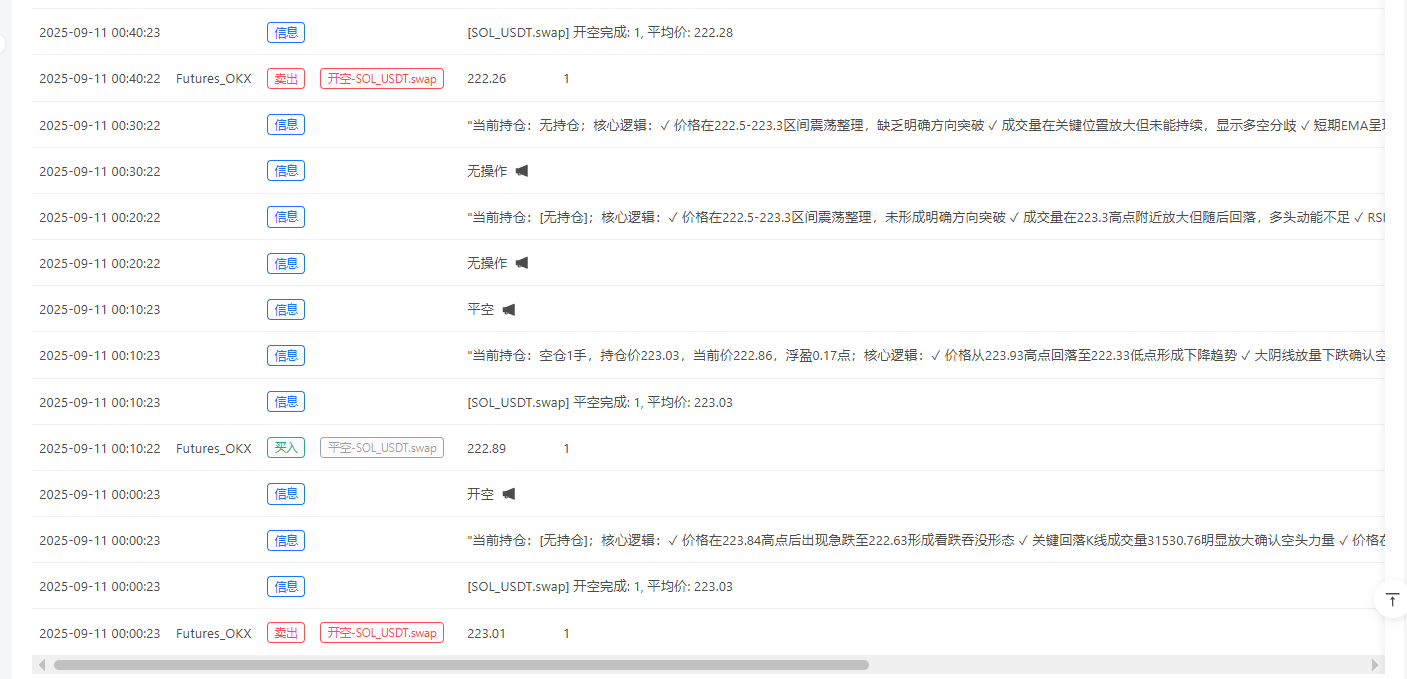The width and height of the screenshot is (1407, 679).
Task: Select the 平空-SOL_USDT.swap tag
Action: [381, 447]
